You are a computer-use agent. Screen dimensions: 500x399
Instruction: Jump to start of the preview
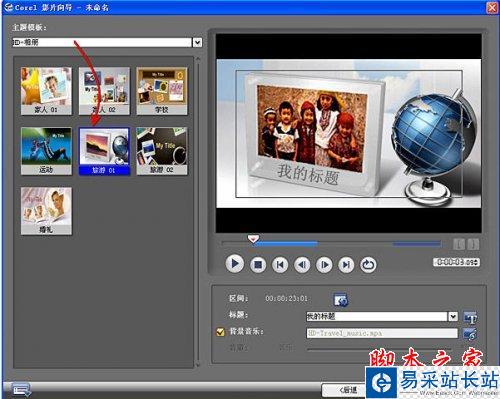[x=280, y=265]
